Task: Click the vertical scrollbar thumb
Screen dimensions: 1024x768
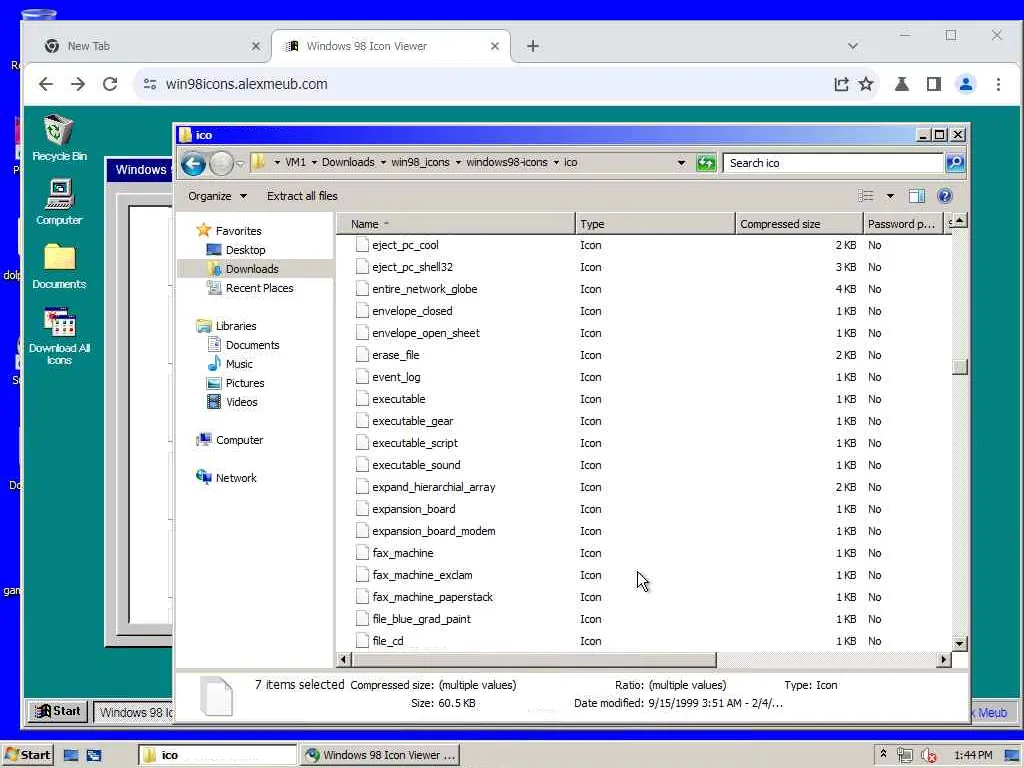Action: (x=959, y=366)
